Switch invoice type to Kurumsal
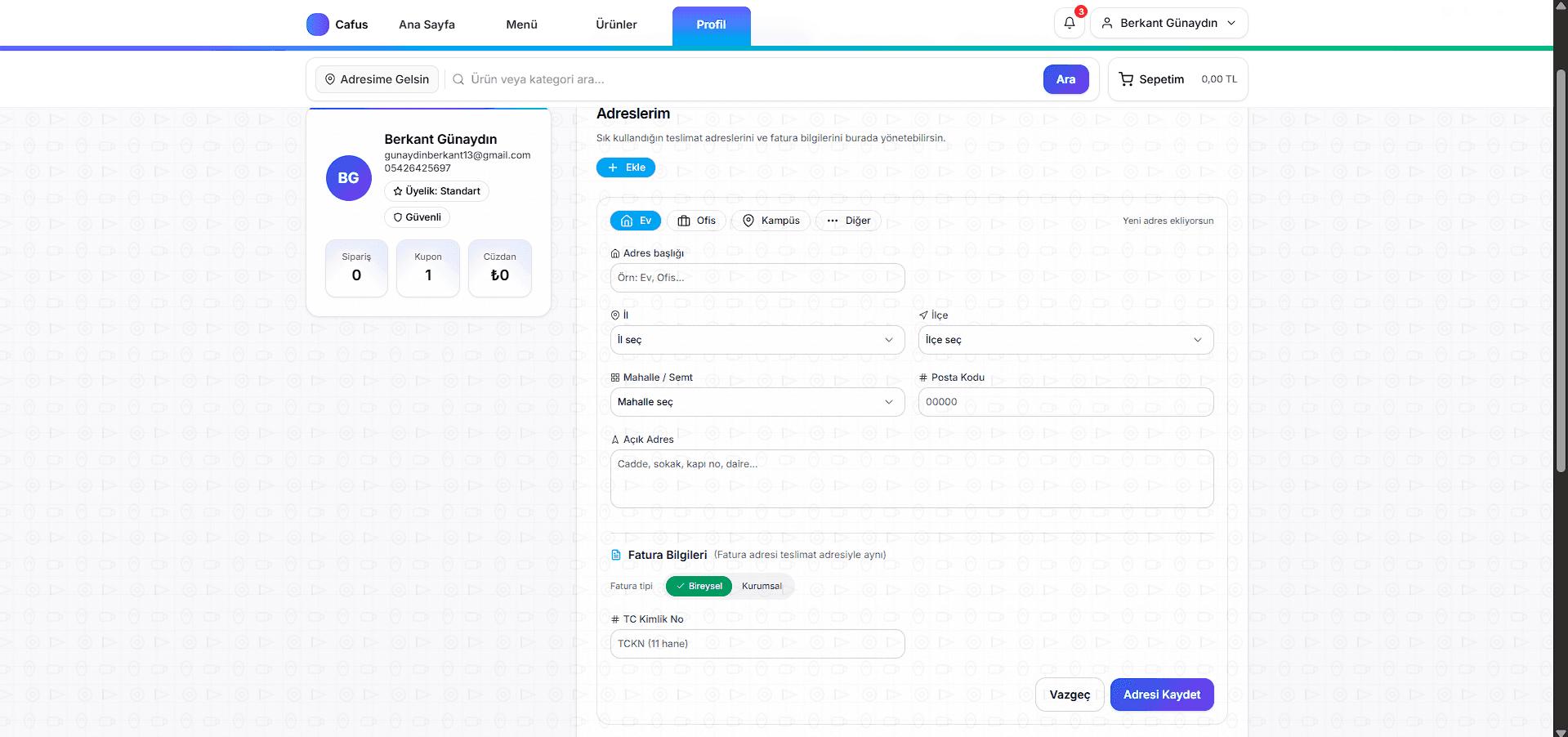Screen dimensions: 1568x737 point(762,586)
